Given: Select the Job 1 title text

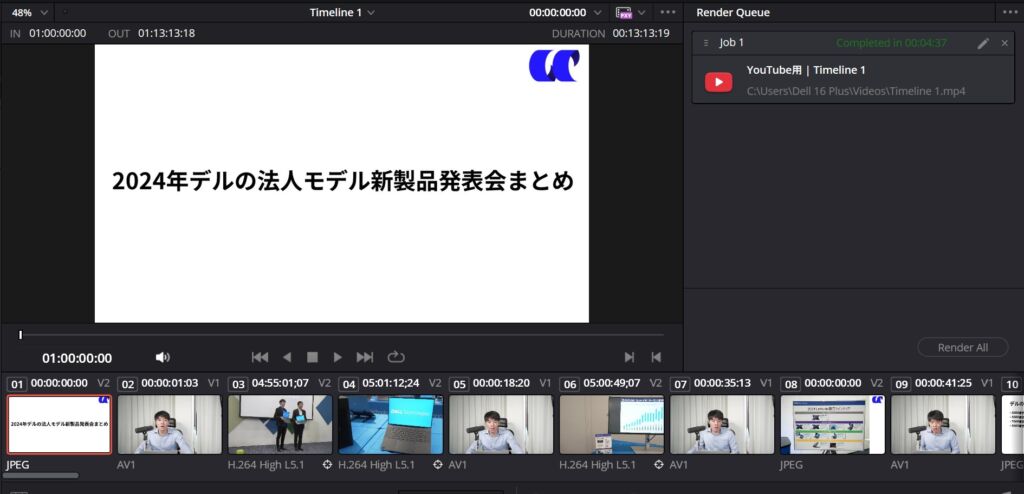Looking at the screenshot, I should [x=731, y=43].
